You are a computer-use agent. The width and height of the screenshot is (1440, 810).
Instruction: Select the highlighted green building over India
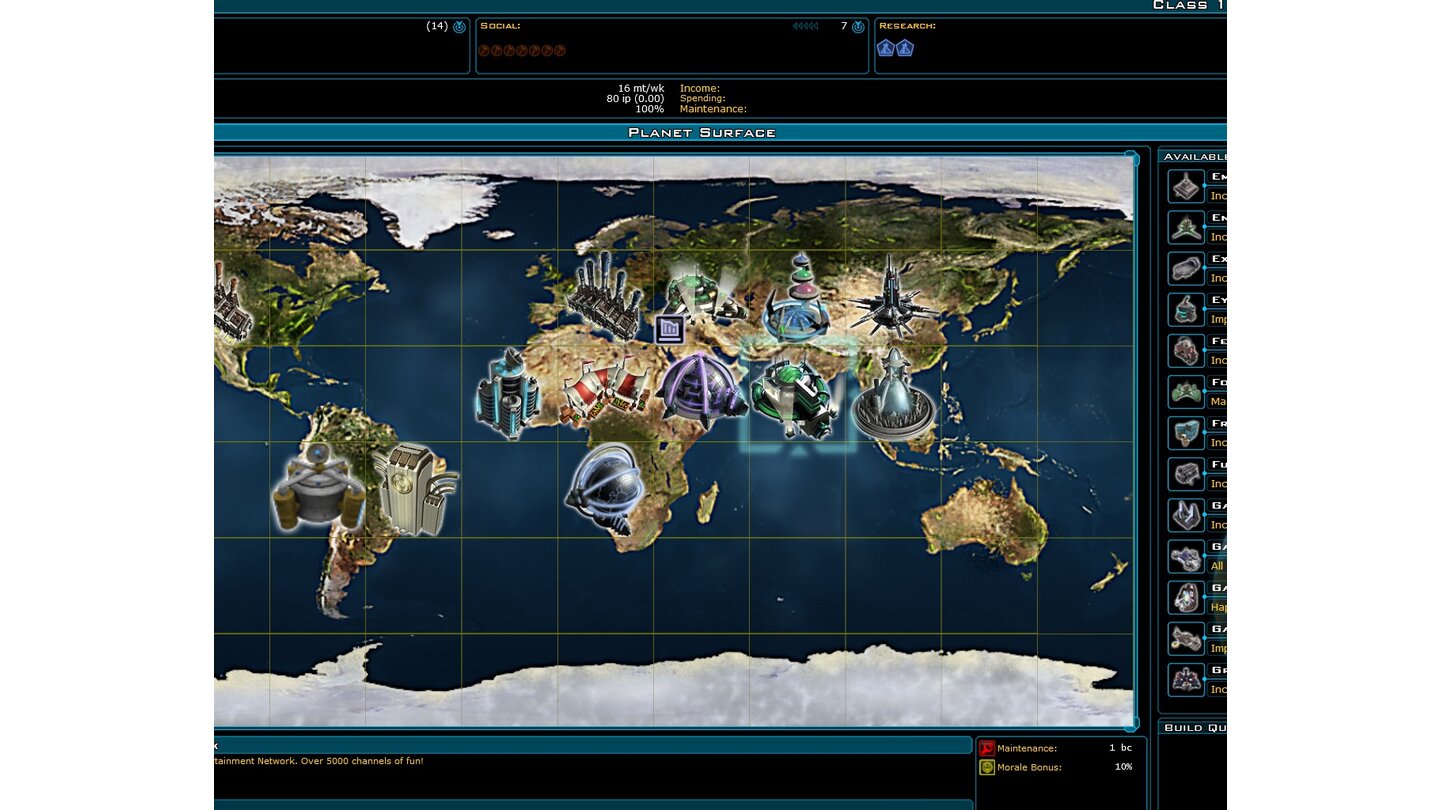[x=796, y=398]
